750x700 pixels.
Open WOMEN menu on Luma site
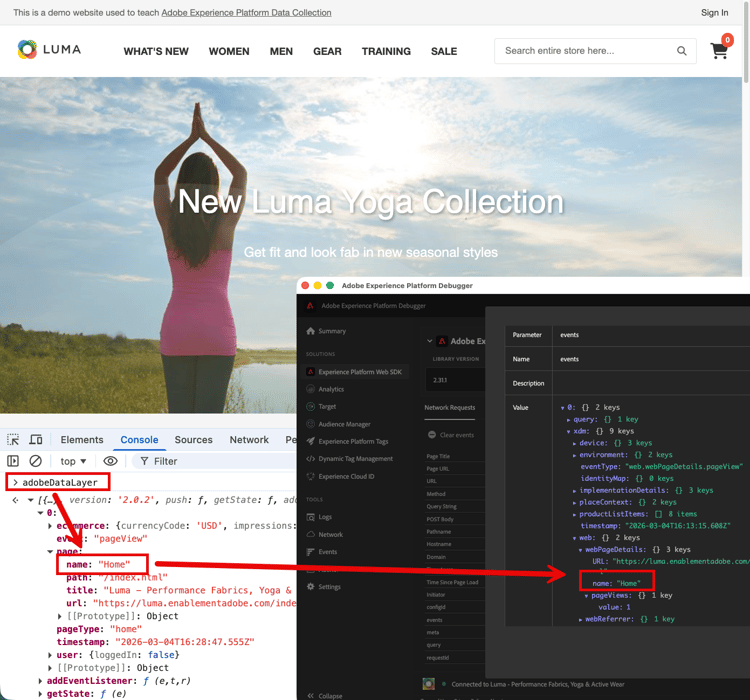[229, 51]
